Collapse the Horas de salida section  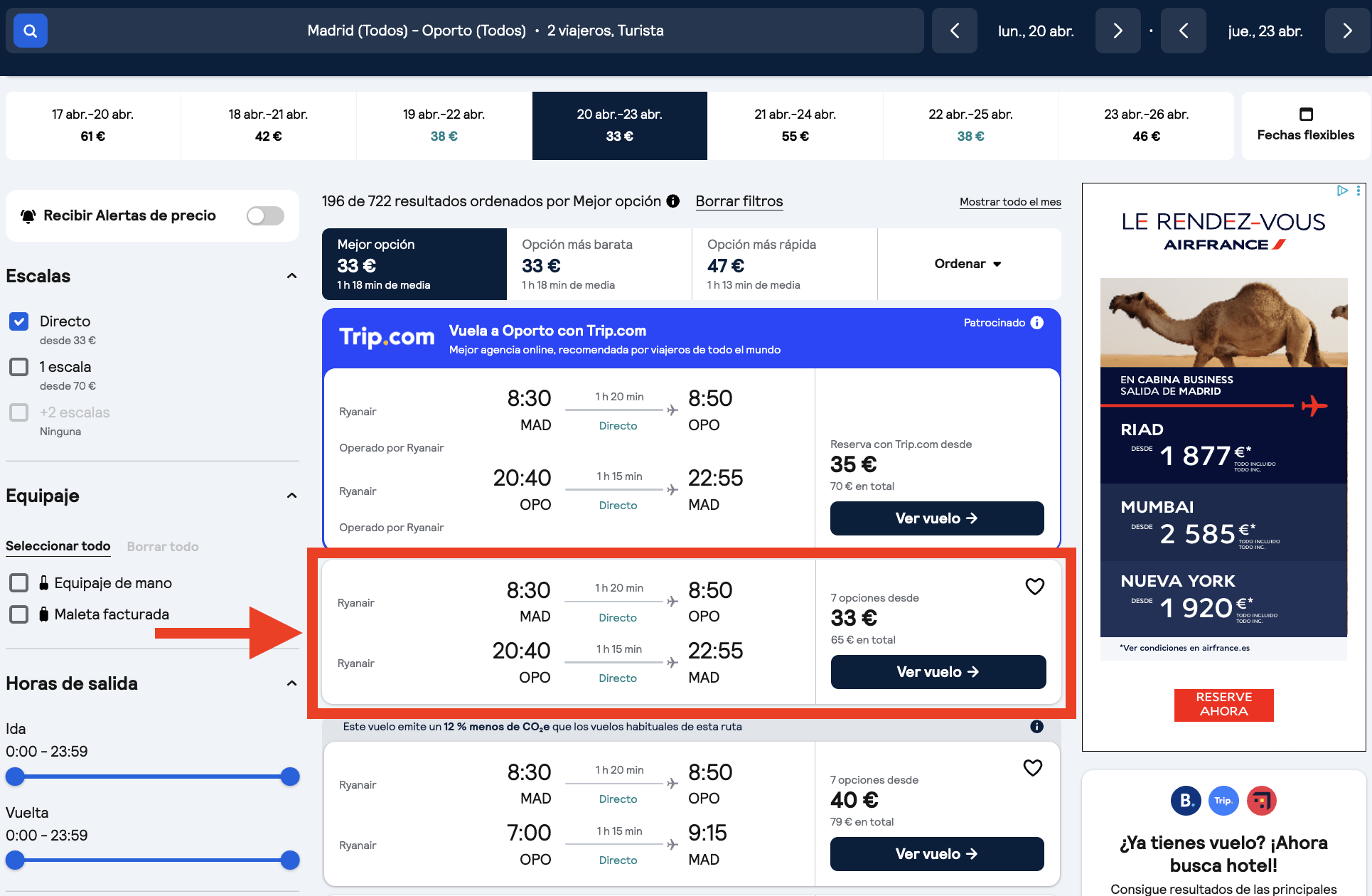(x=291, y=683)
